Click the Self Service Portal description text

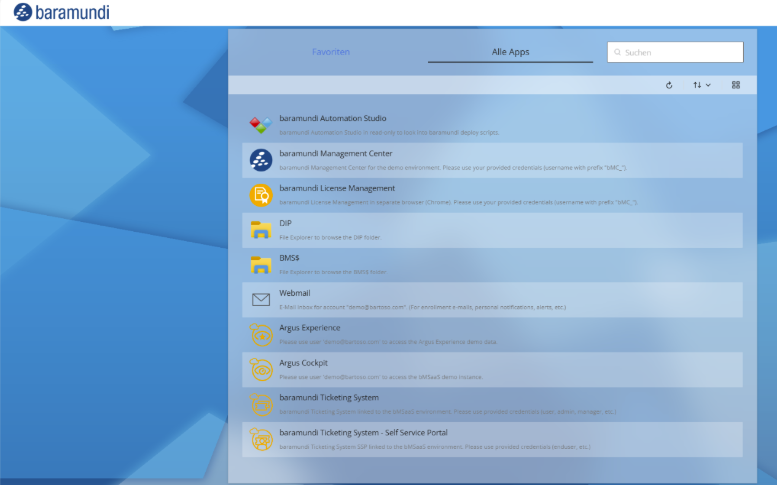[x=435, y=447]
